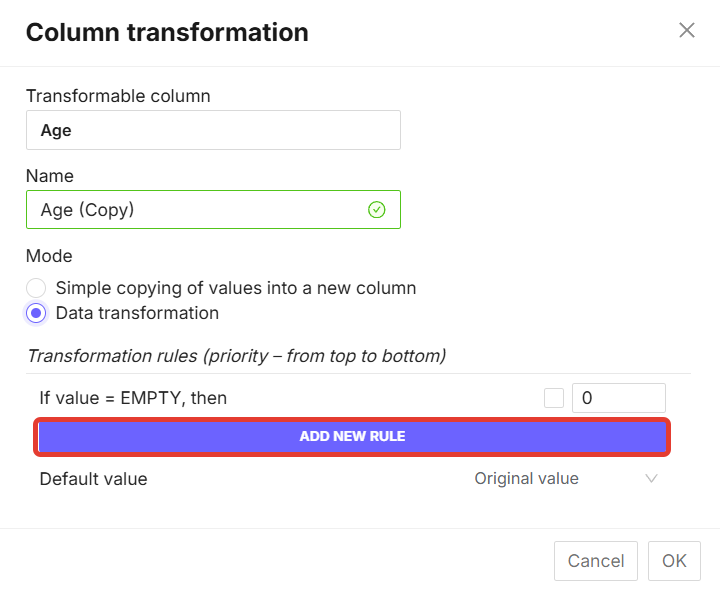Click the green validation checkmark icon

pyautogui.click(x=376, y=209)
